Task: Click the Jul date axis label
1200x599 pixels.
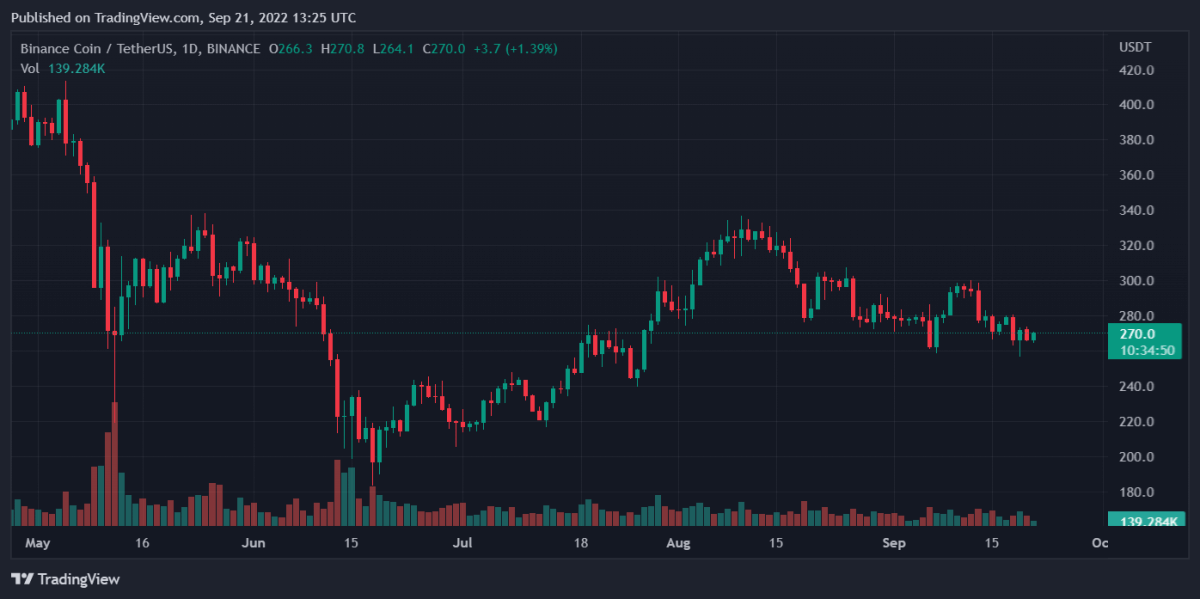Action: pyautogui.click(x=463, y=543)
